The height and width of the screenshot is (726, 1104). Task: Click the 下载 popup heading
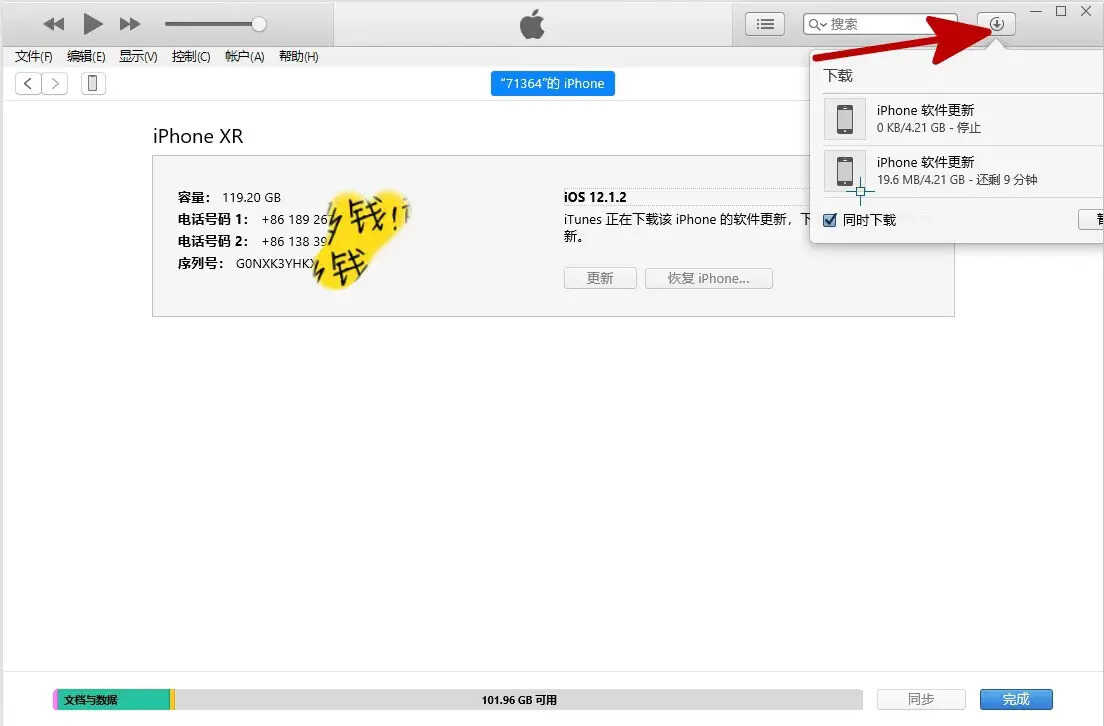pos(838,75)
